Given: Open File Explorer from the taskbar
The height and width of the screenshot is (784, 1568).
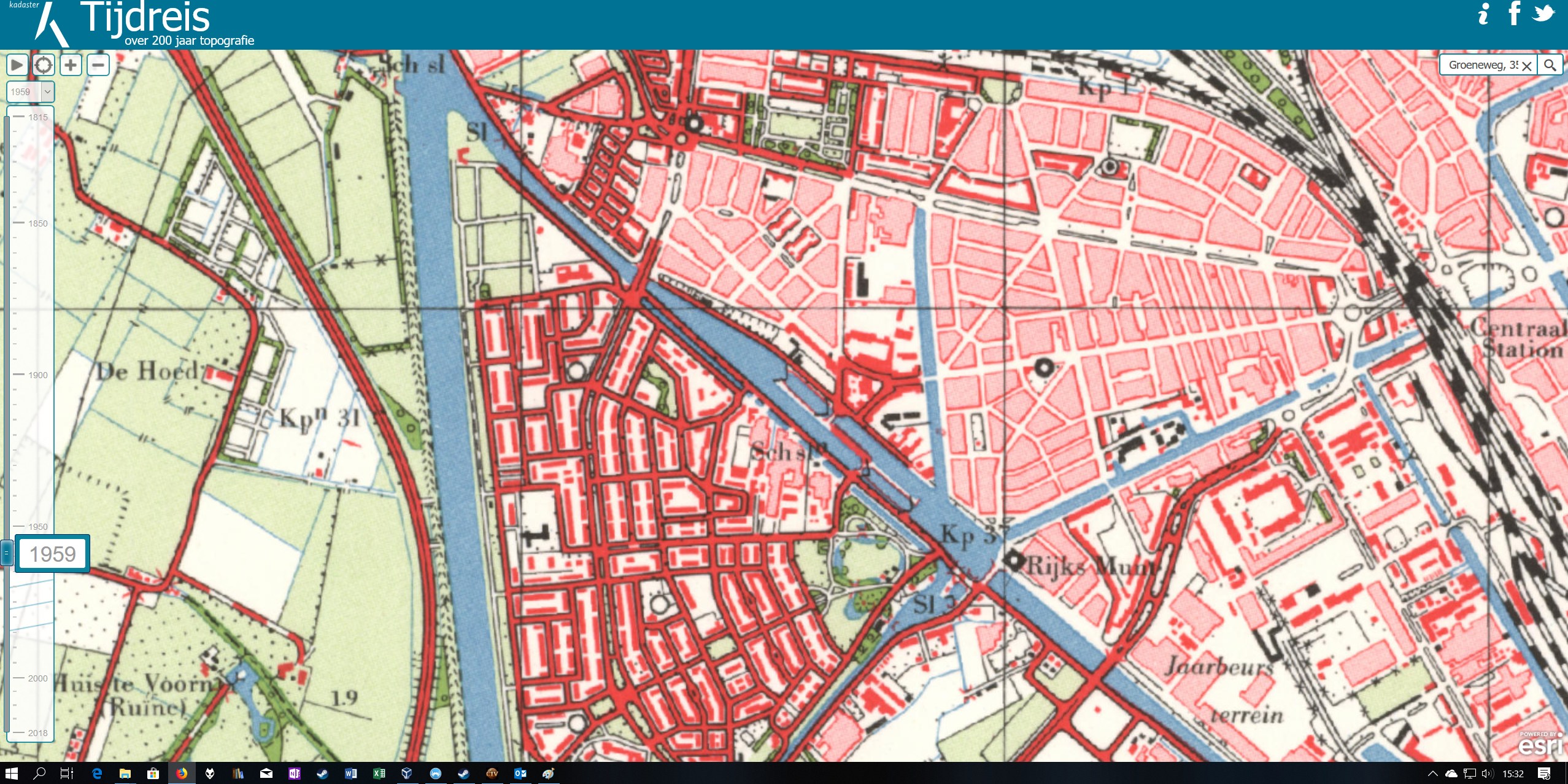Looking at the screenshot, I should click(x=125, y=773).
